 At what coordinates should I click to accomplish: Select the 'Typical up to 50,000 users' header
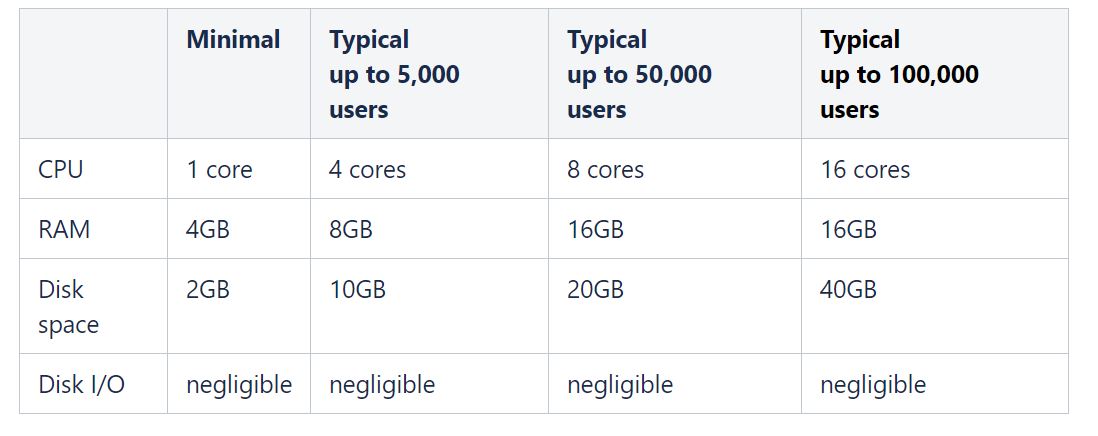pyautogui.click(x=639, y=74)
